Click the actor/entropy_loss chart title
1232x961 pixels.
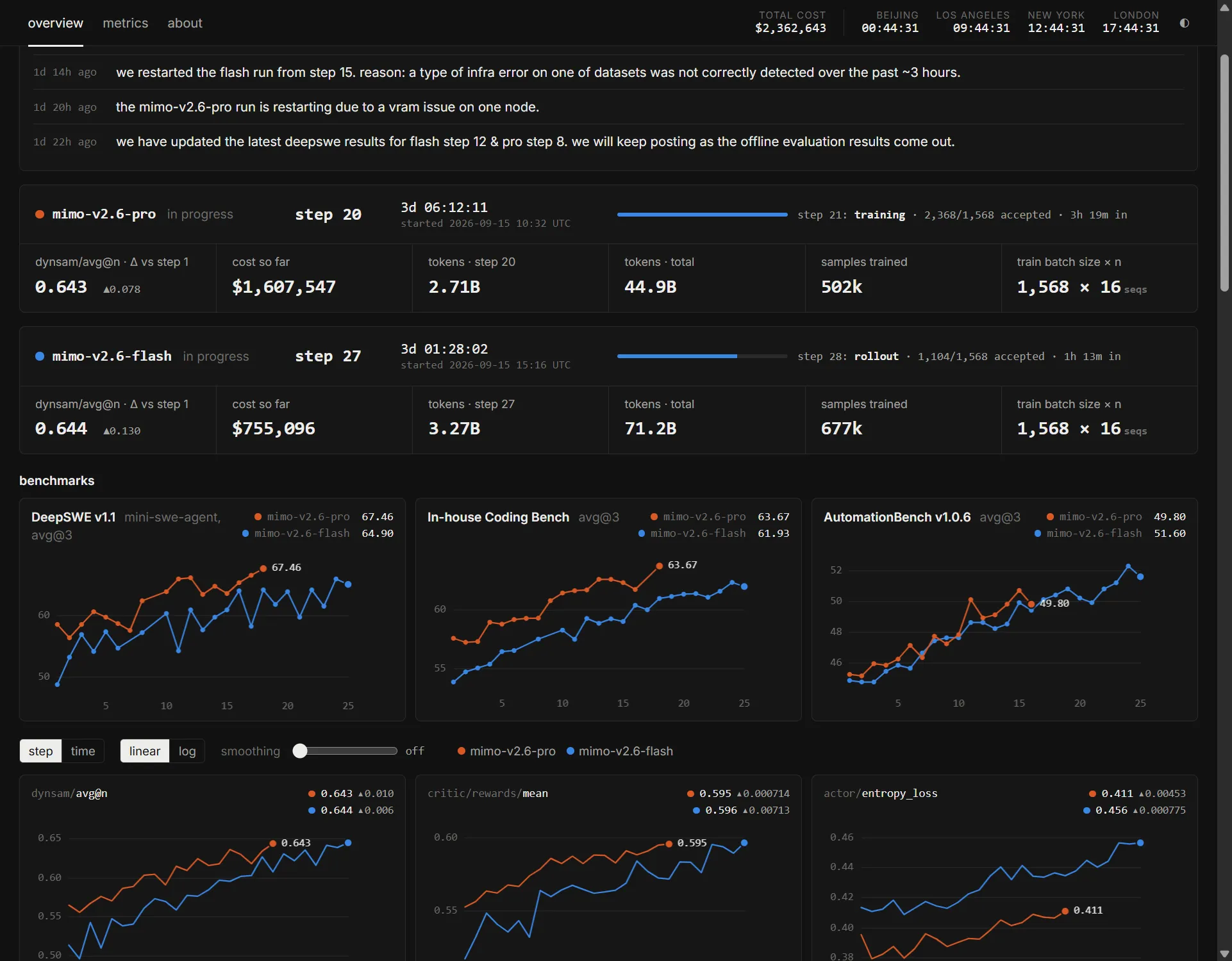tap(881, 793)
